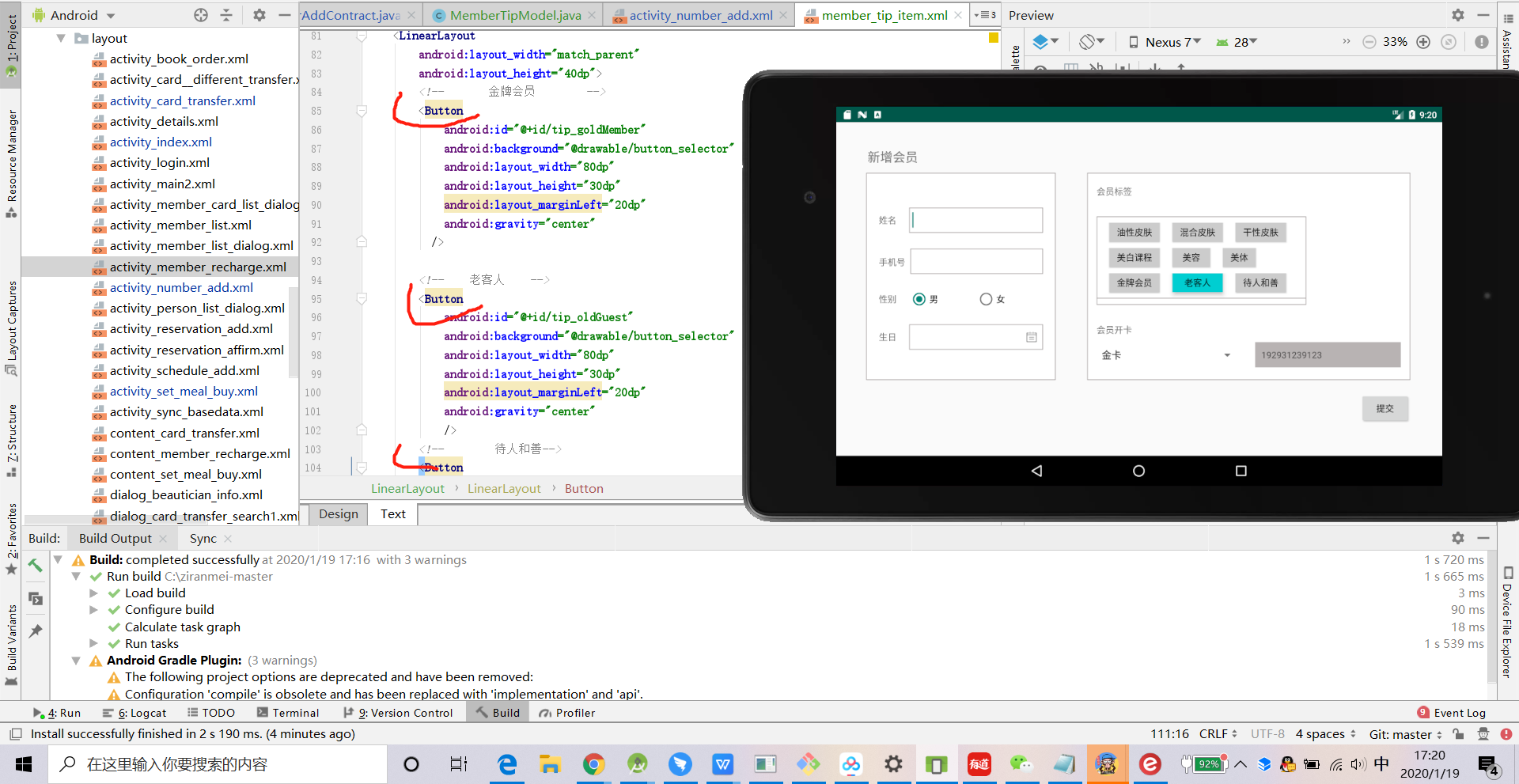Viewport: 1519px width, 784px height.
Task: Switch to the MemberTipModel.java tab
Action: [x=514, y=15]
